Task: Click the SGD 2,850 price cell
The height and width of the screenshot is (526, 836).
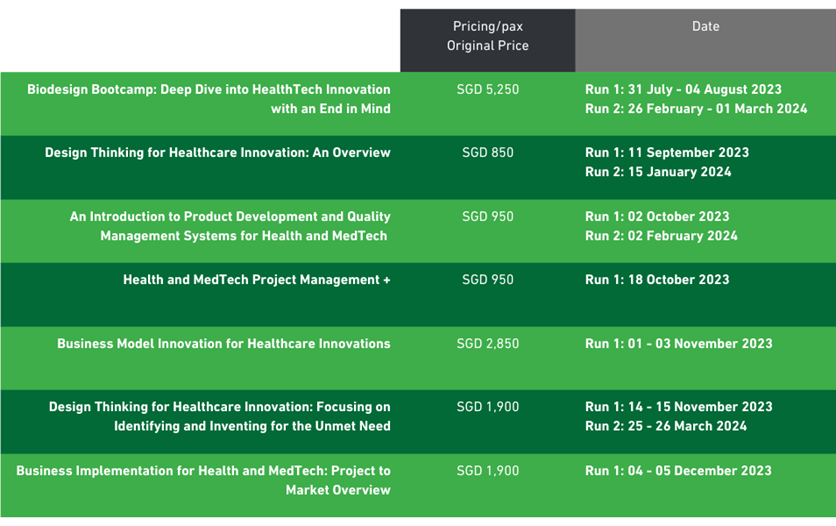Action: [x=487, y=344]
